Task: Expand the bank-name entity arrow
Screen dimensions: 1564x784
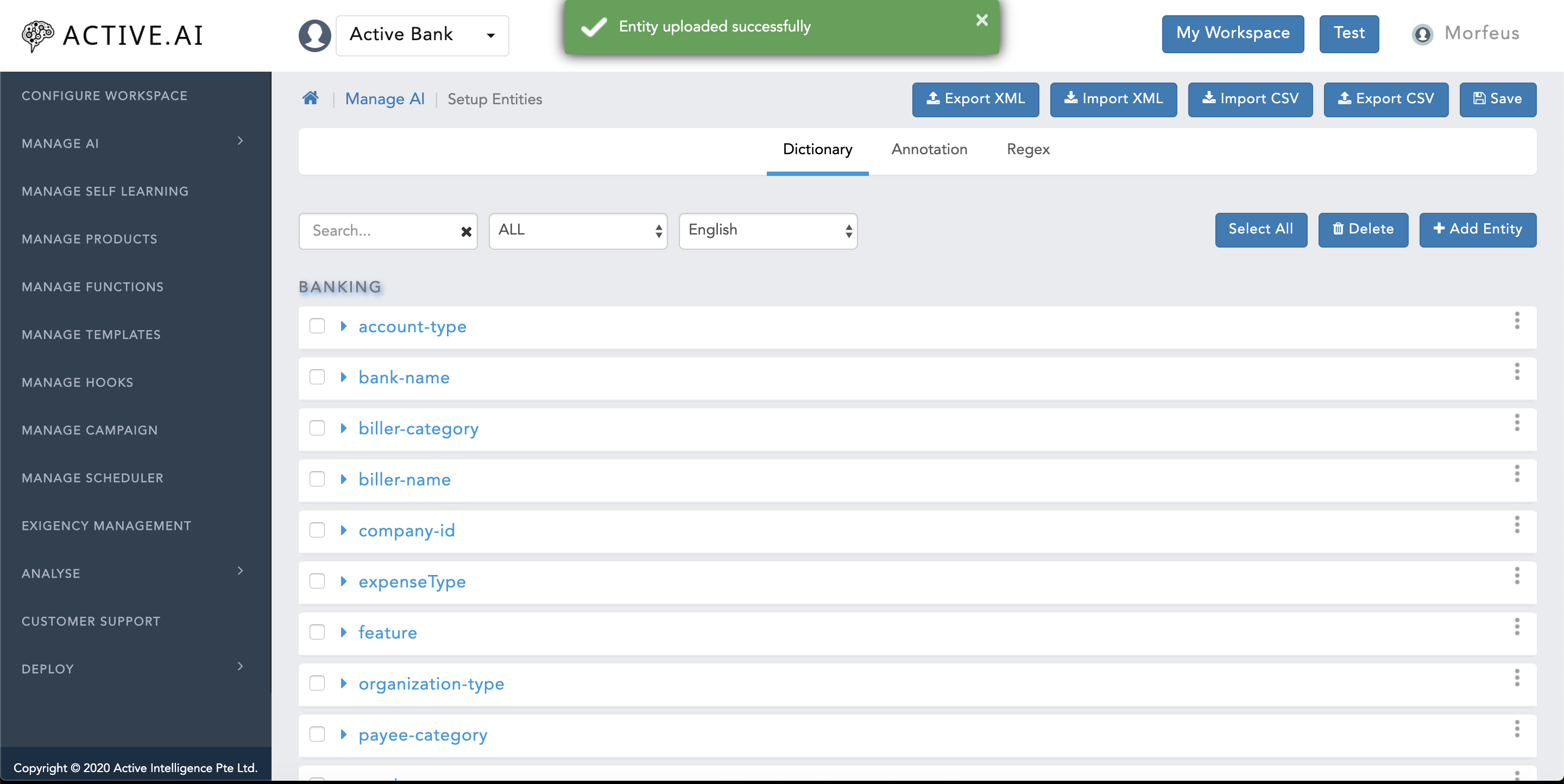Action: click(x=344, y=377)
